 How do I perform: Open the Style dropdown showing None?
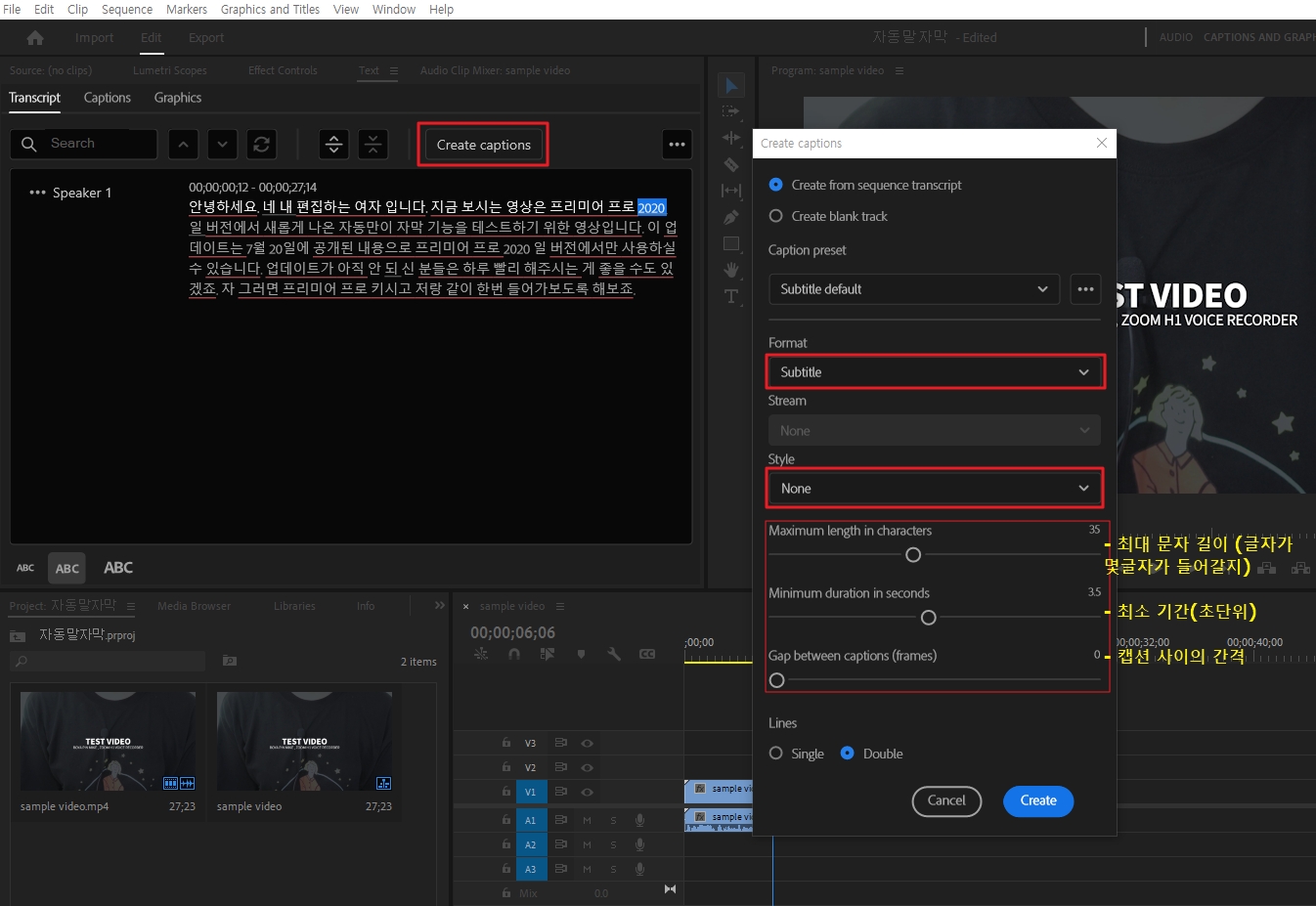(935, 489)
